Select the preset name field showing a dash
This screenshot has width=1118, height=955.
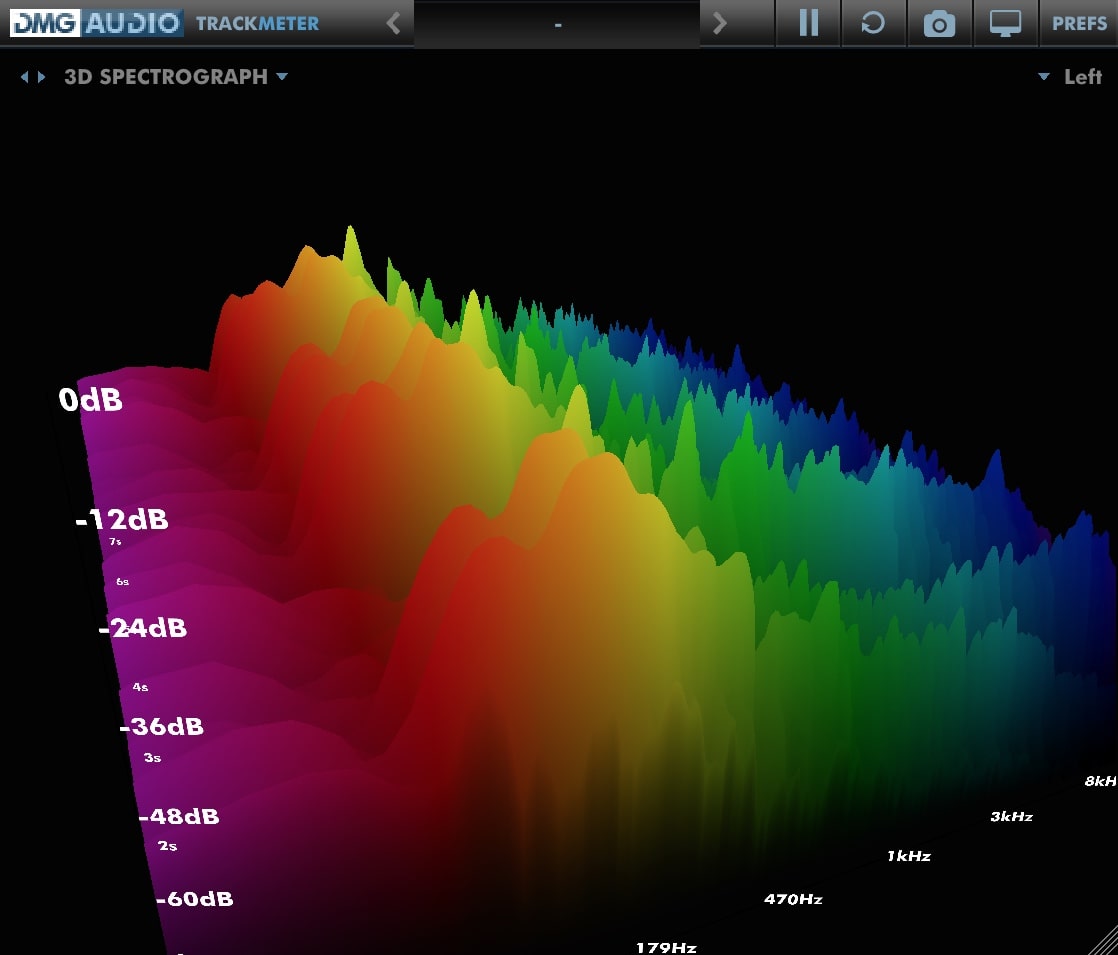(x=557, y=23)
